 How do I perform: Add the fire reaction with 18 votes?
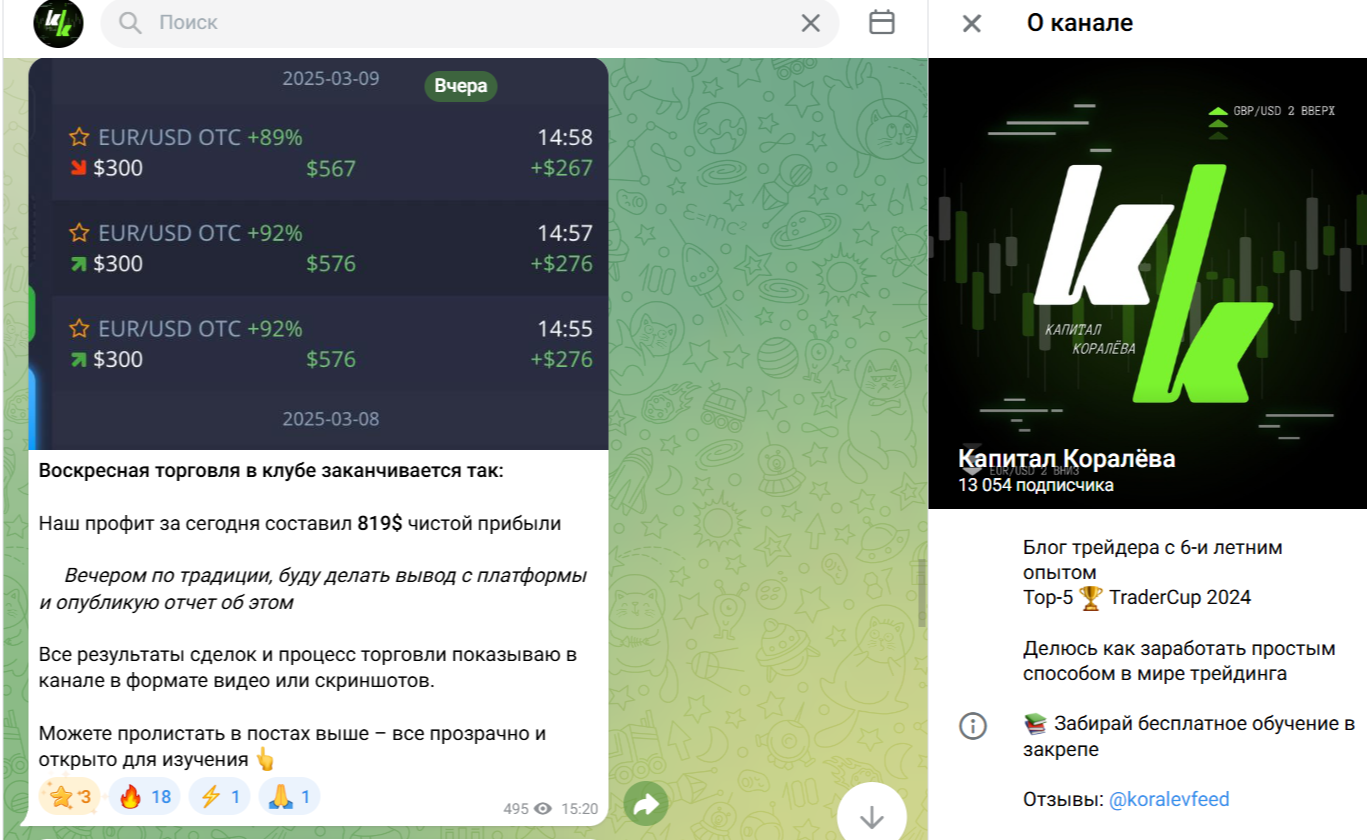[x=145, y=796]
